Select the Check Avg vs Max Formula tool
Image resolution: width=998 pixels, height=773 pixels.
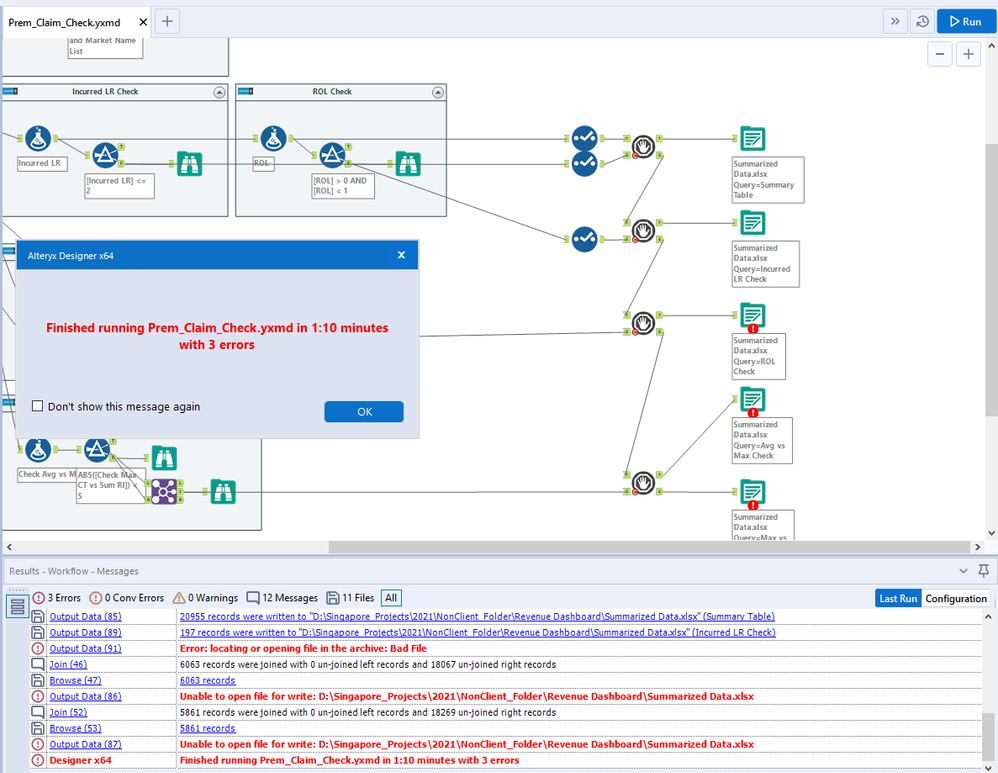pyautogui.click(x=38, y=450)
